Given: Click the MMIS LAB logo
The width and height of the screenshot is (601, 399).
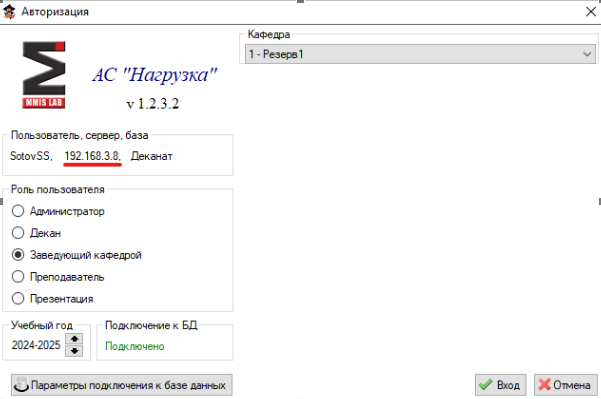Looking at the screenshot, I should [44, 75].
